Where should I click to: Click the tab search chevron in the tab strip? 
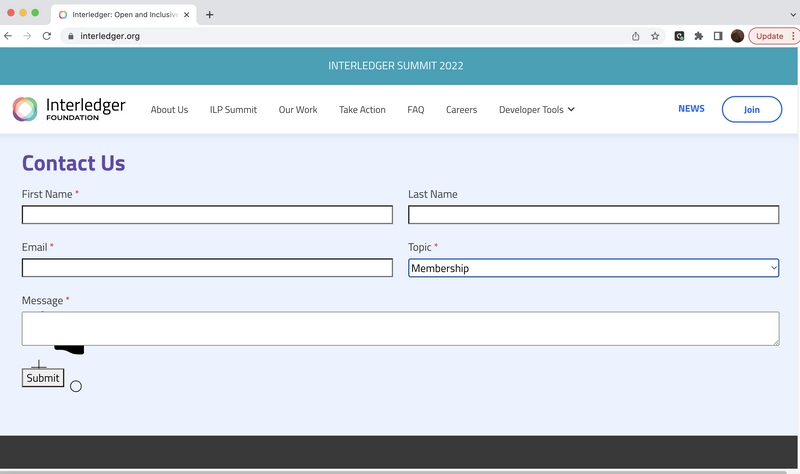pyautogui.click(x=792, y=14)
